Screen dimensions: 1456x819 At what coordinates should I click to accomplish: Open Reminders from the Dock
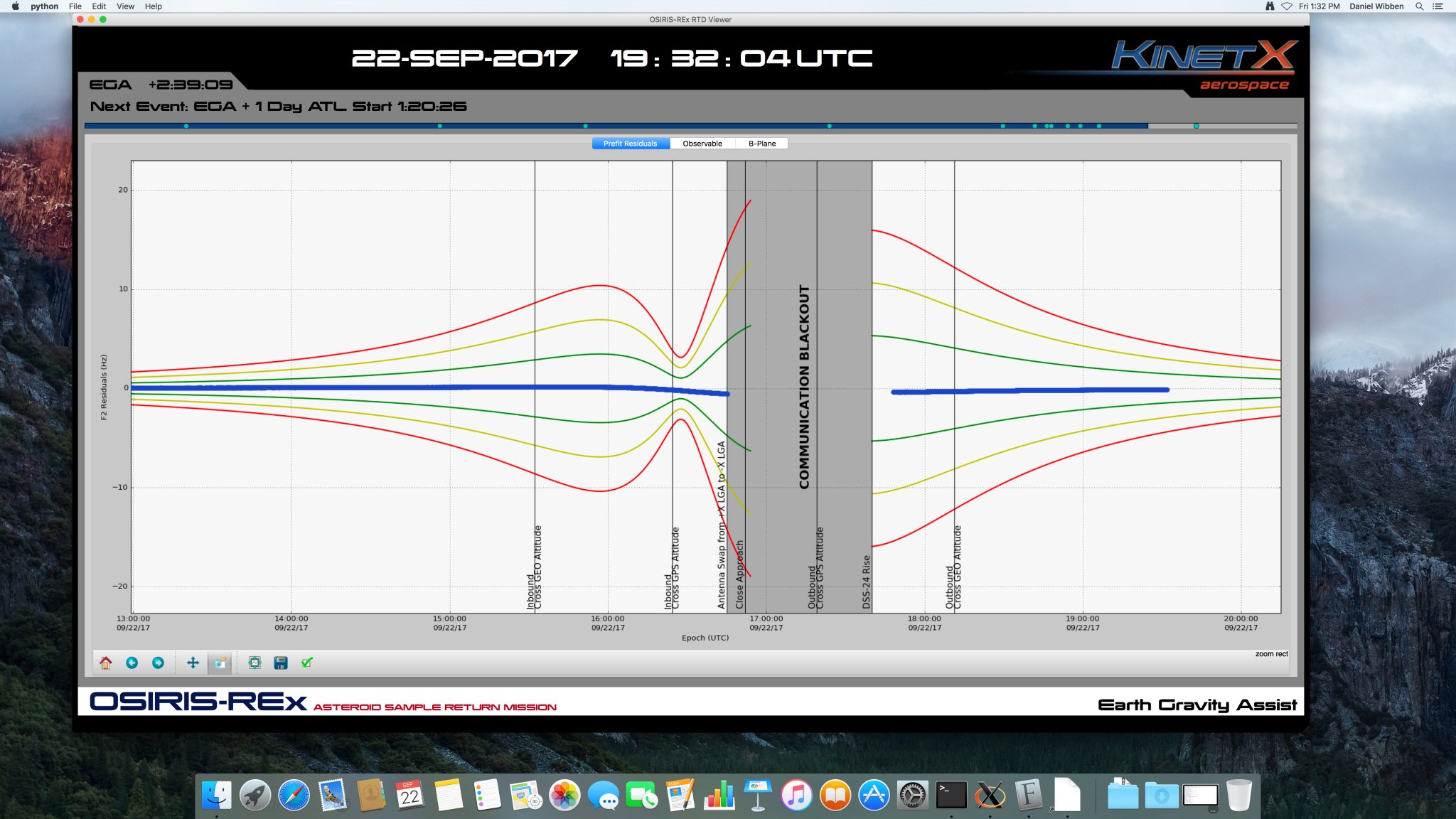click(488, 796)
